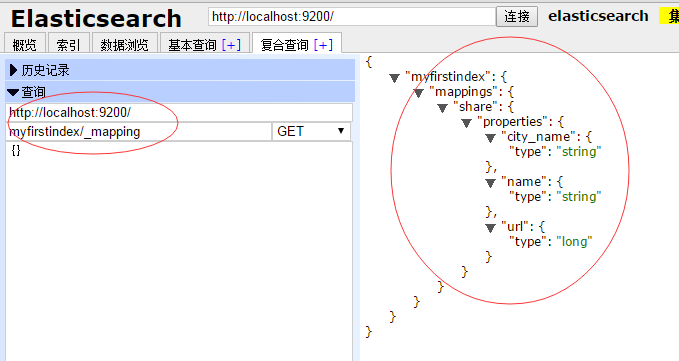Collapse the "properties" JSON node
679x361 pixels.
coord(466,123)
